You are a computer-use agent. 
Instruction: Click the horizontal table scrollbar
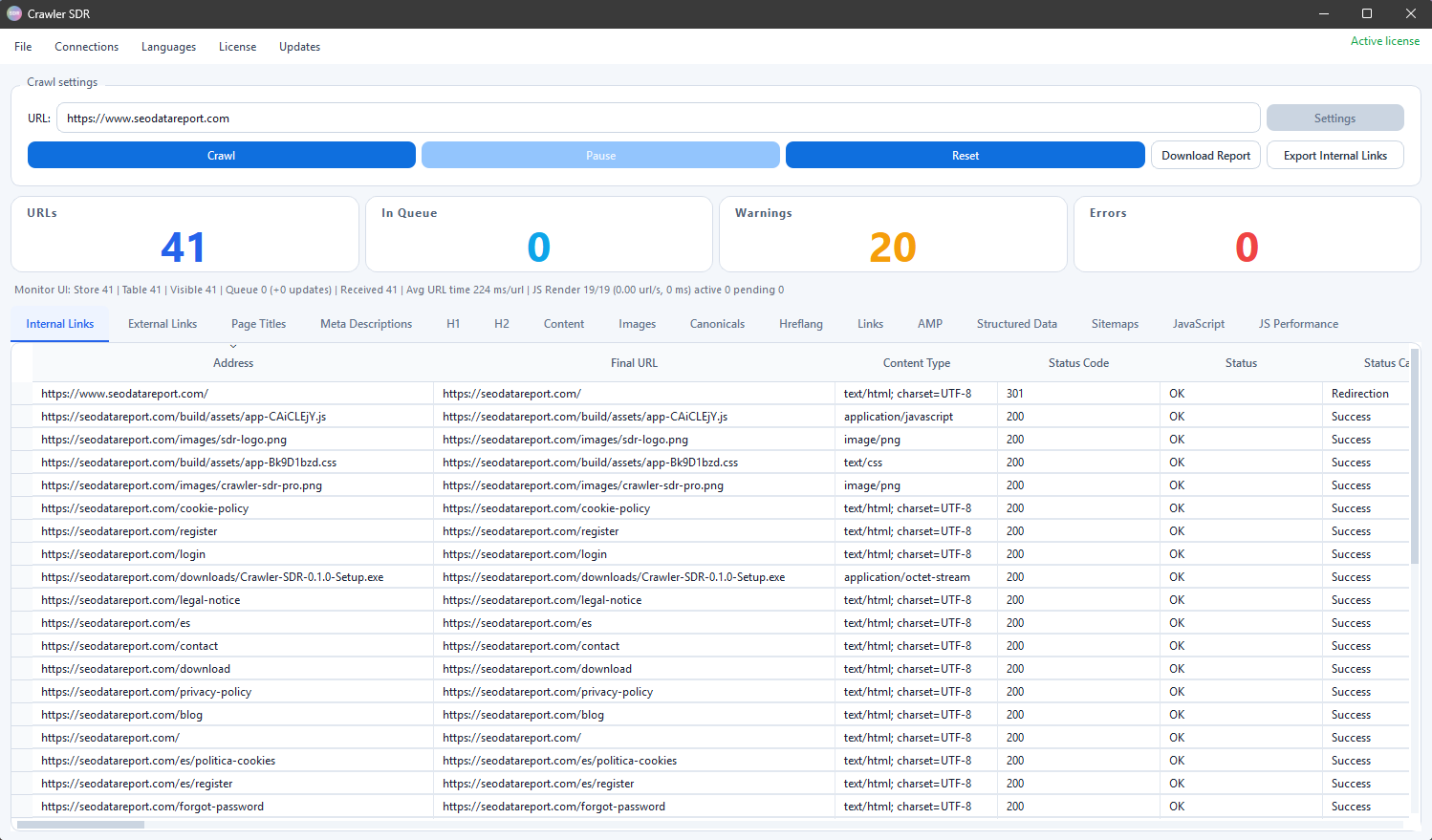click(80, 824)
